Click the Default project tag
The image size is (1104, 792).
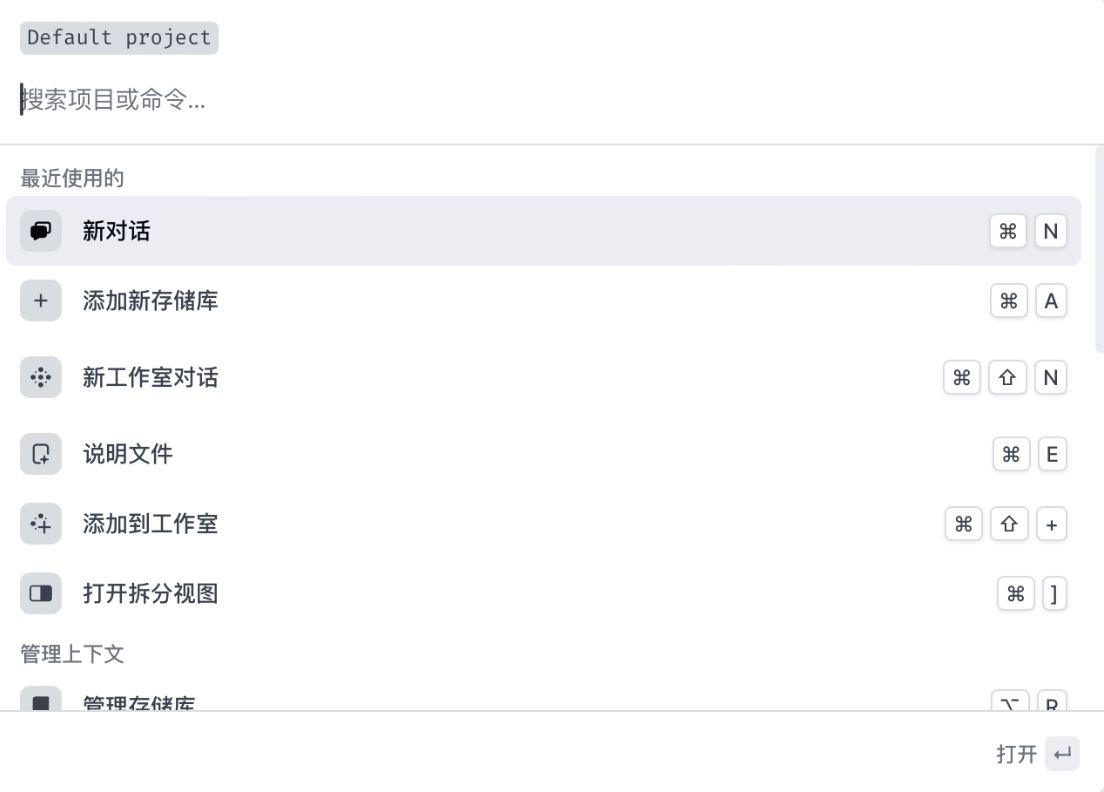[x=119, y=38]
